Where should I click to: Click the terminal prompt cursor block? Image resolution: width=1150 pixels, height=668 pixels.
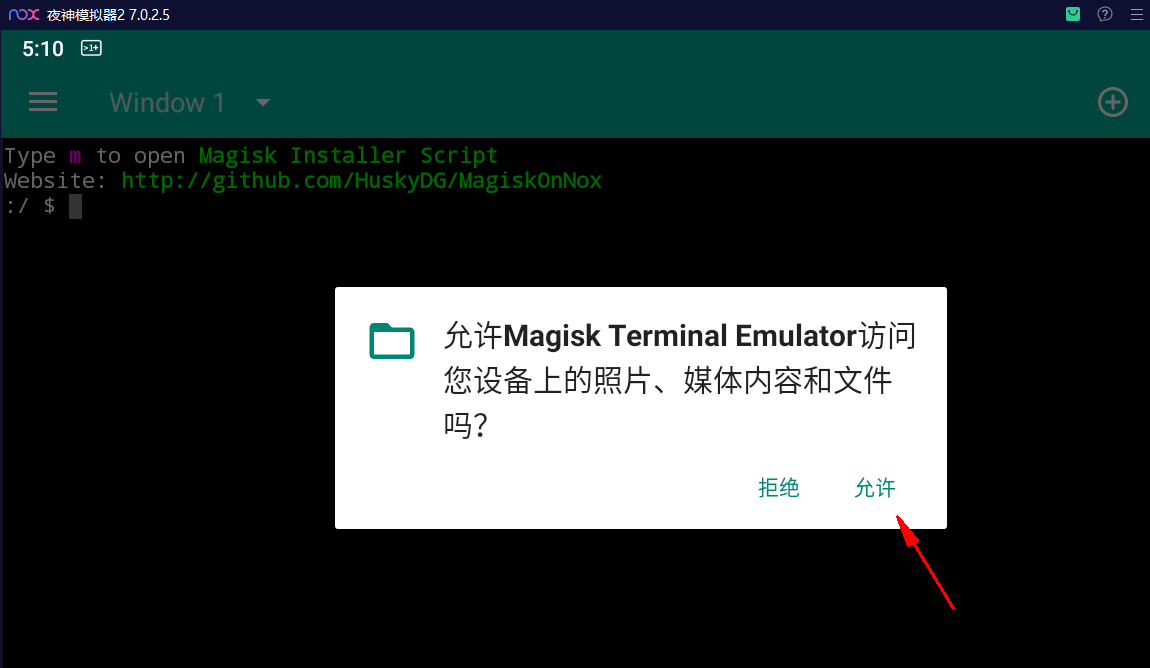76,206
